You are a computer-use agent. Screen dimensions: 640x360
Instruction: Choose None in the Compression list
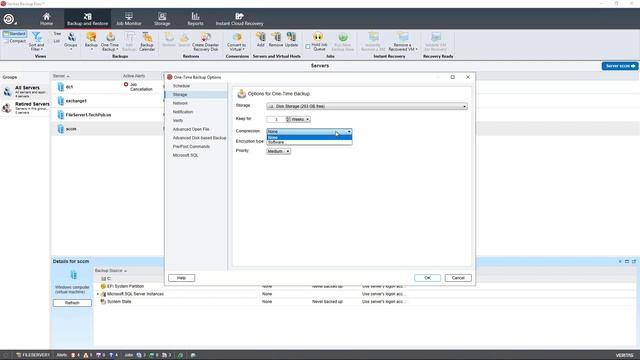[309, 138]
